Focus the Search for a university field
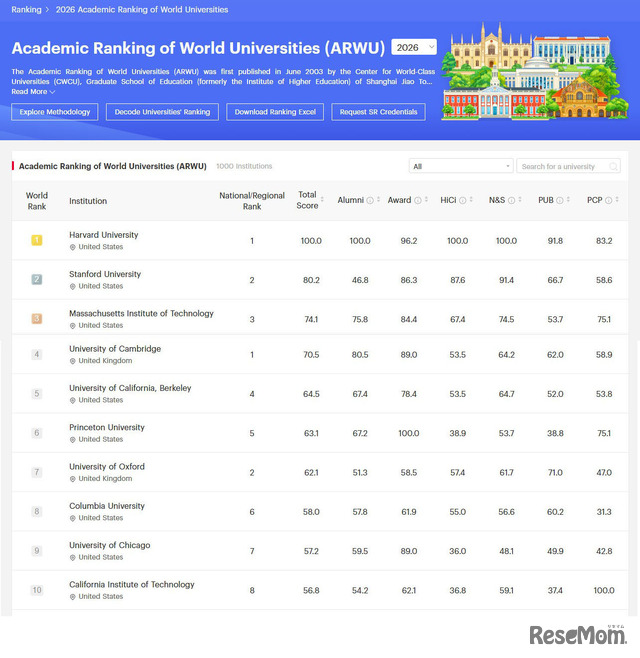The height and width of the screenshot is (658, 640). click(568, 166)
